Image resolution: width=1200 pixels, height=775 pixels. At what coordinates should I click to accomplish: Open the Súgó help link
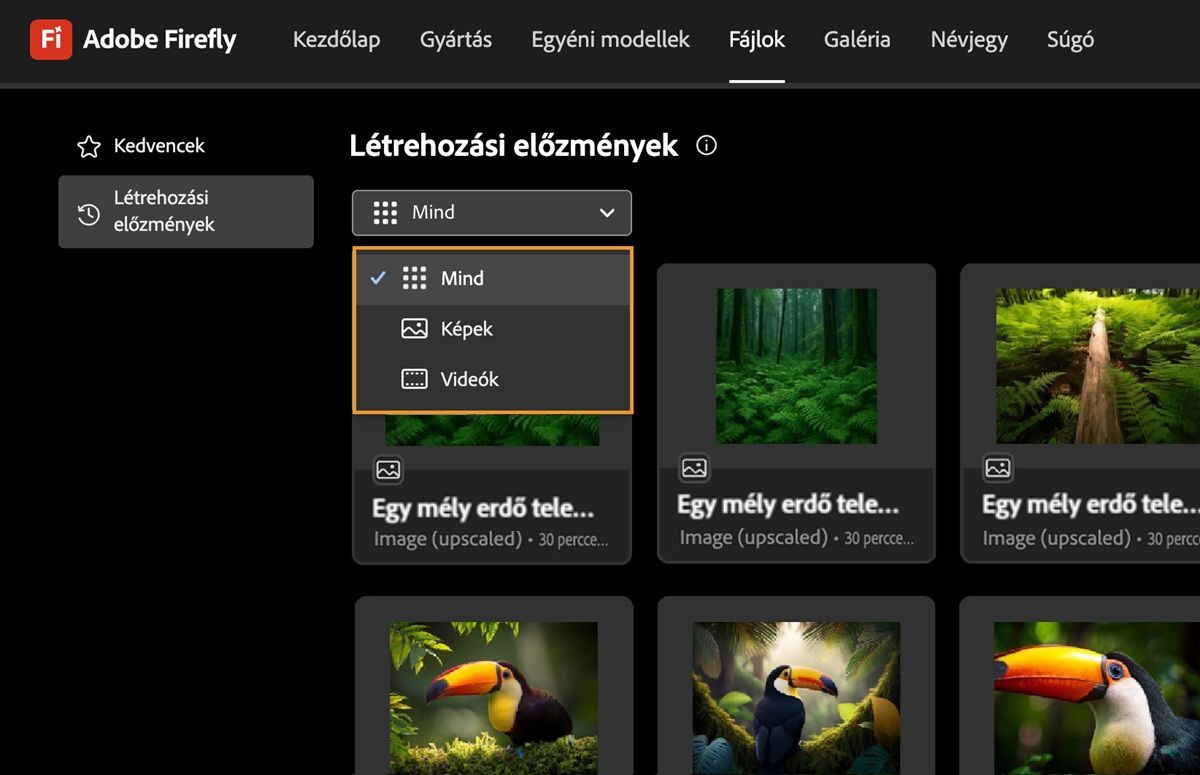click(x=1070, y=40)
